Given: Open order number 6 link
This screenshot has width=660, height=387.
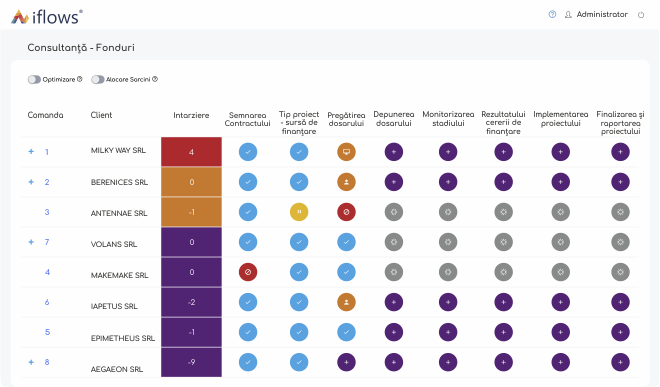Looking at the screenshot, I should 47,302.
